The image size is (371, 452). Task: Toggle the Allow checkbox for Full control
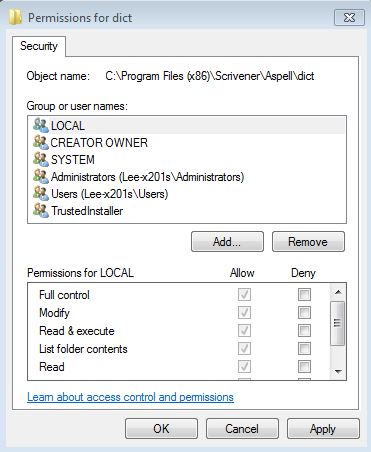pyautogui.click(x=244, y=294)
